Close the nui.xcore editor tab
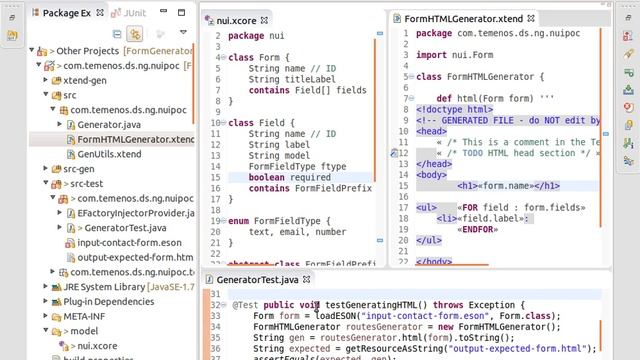Image resolution: width=640 pixels, height=360 pixels. click(x=264, y=20)
